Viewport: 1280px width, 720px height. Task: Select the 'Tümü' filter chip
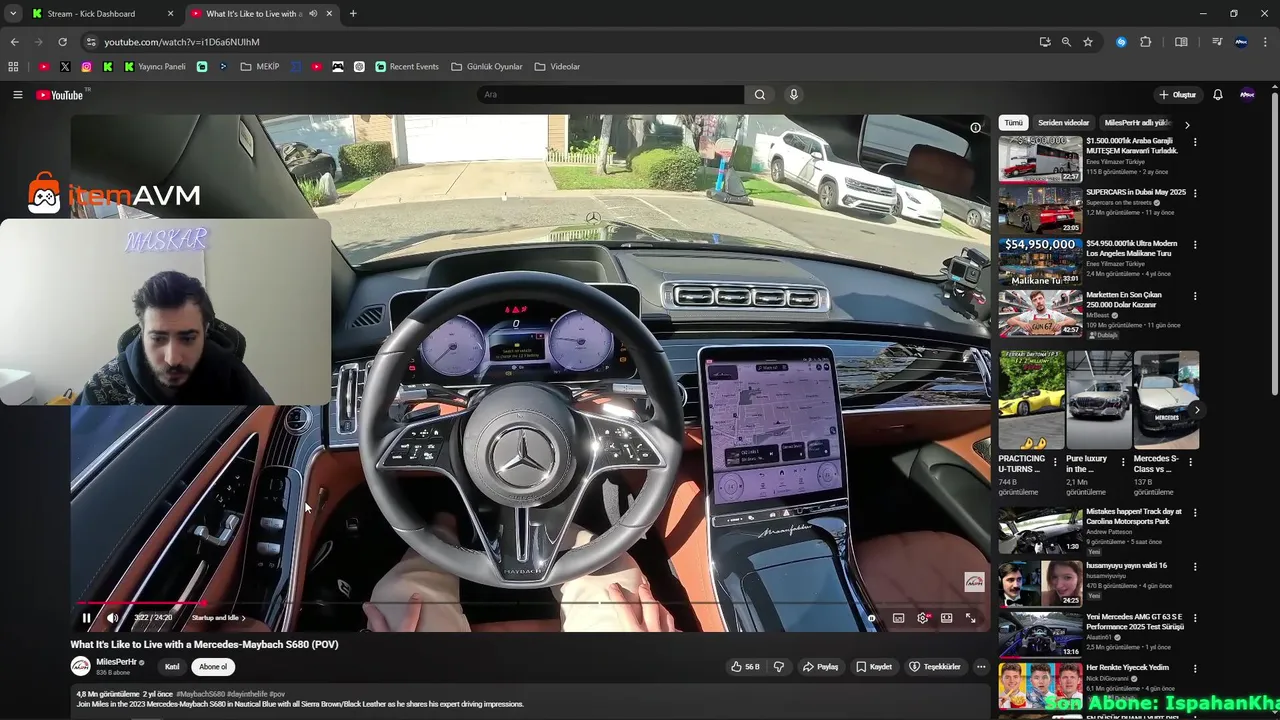1013,123
